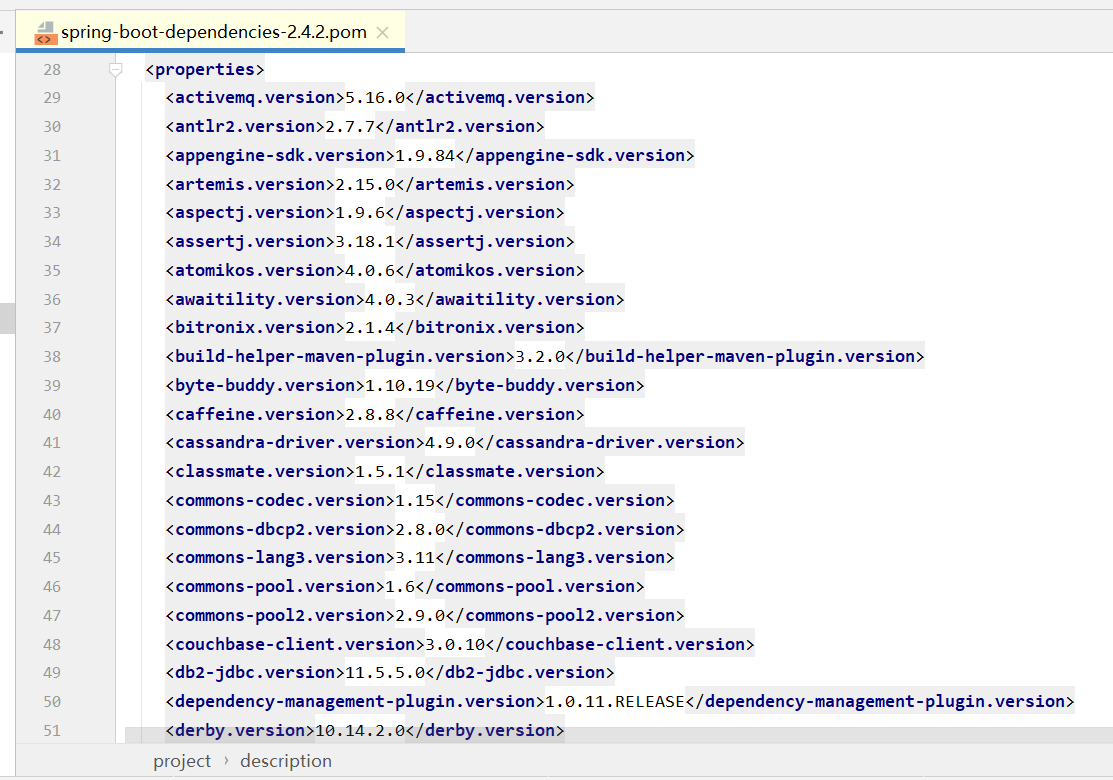Viewport: 1113px width, 780px height.
Task: Click the XML file type icon on the editor tab
Action: pos(44,31)
